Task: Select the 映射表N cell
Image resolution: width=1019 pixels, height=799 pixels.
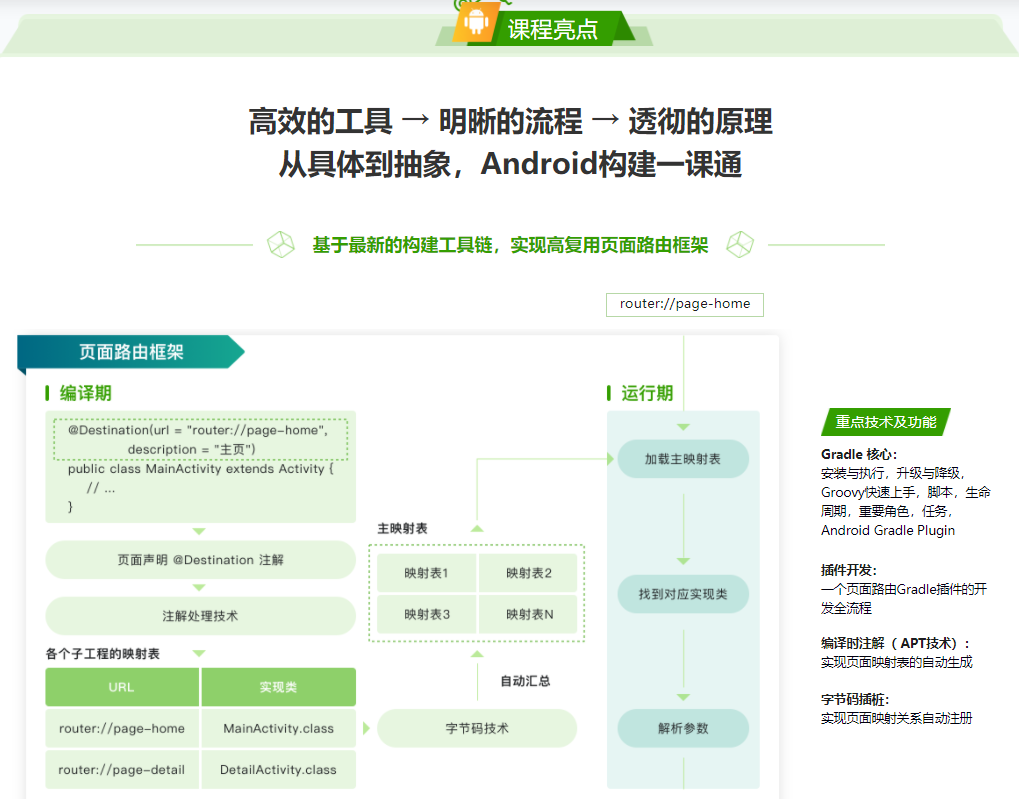Action: coord(529,614)
